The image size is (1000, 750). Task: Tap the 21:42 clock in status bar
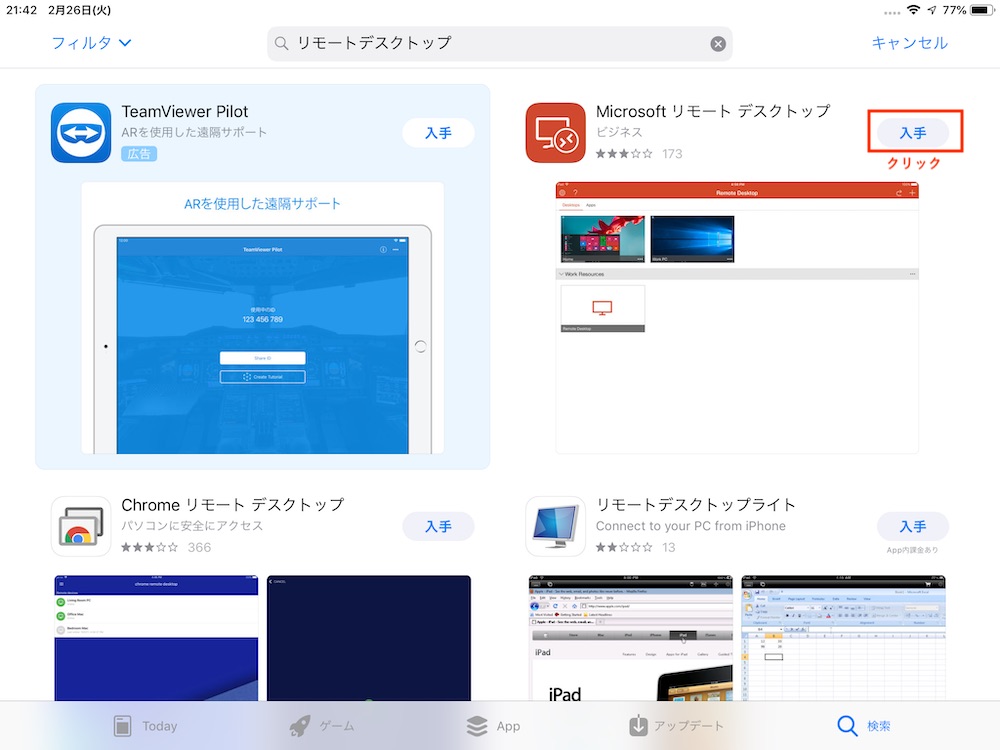pyautogui.click(x=22, y=10)
